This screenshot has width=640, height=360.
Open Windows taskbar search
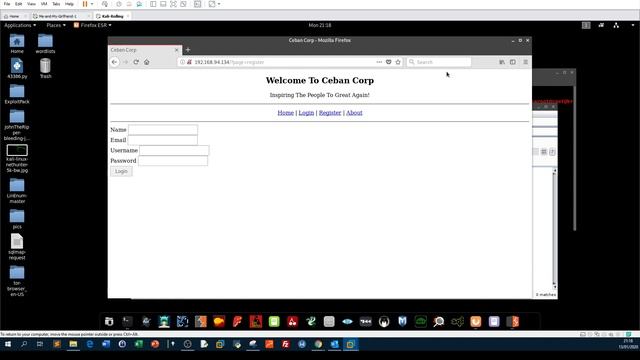[24, 344]
